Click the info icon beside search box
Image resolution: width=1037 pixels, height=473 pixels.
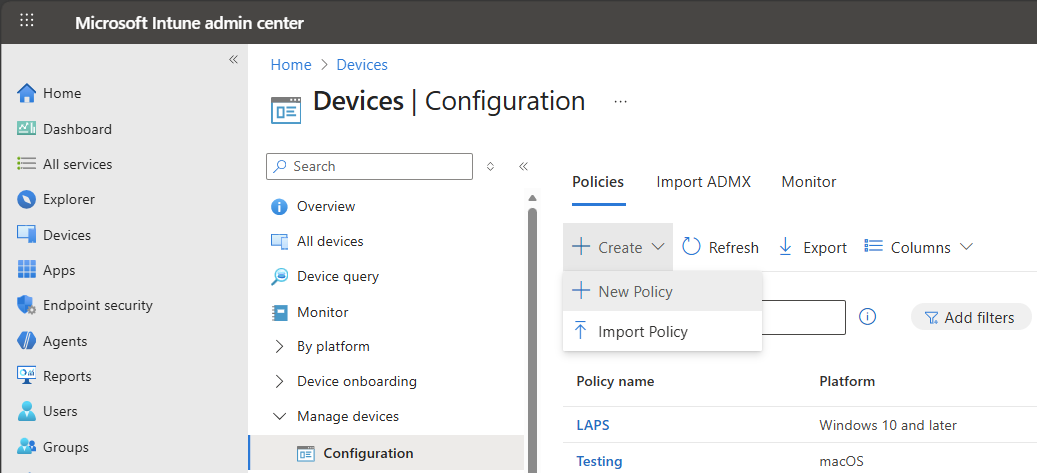[x=868, y=317]
